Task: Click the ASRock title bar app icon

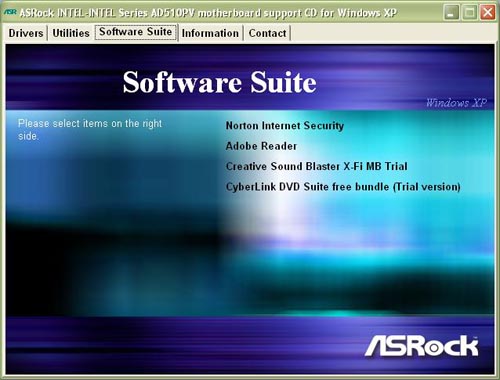Action: coord(10,12)
